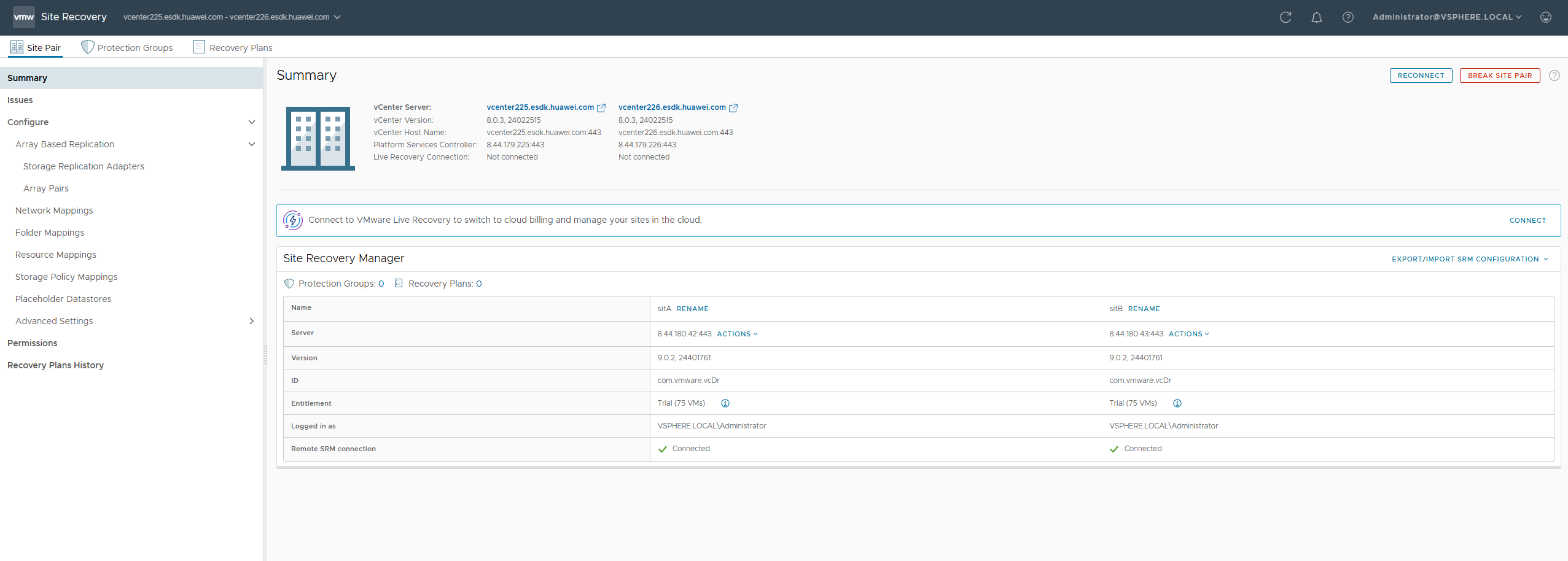Image resolution: width=1568 pixels, height=561 pixels.
Task: Click CONNECT for VMware Live Recovery
Action: pyautogui.click(x=1528, y=220)
